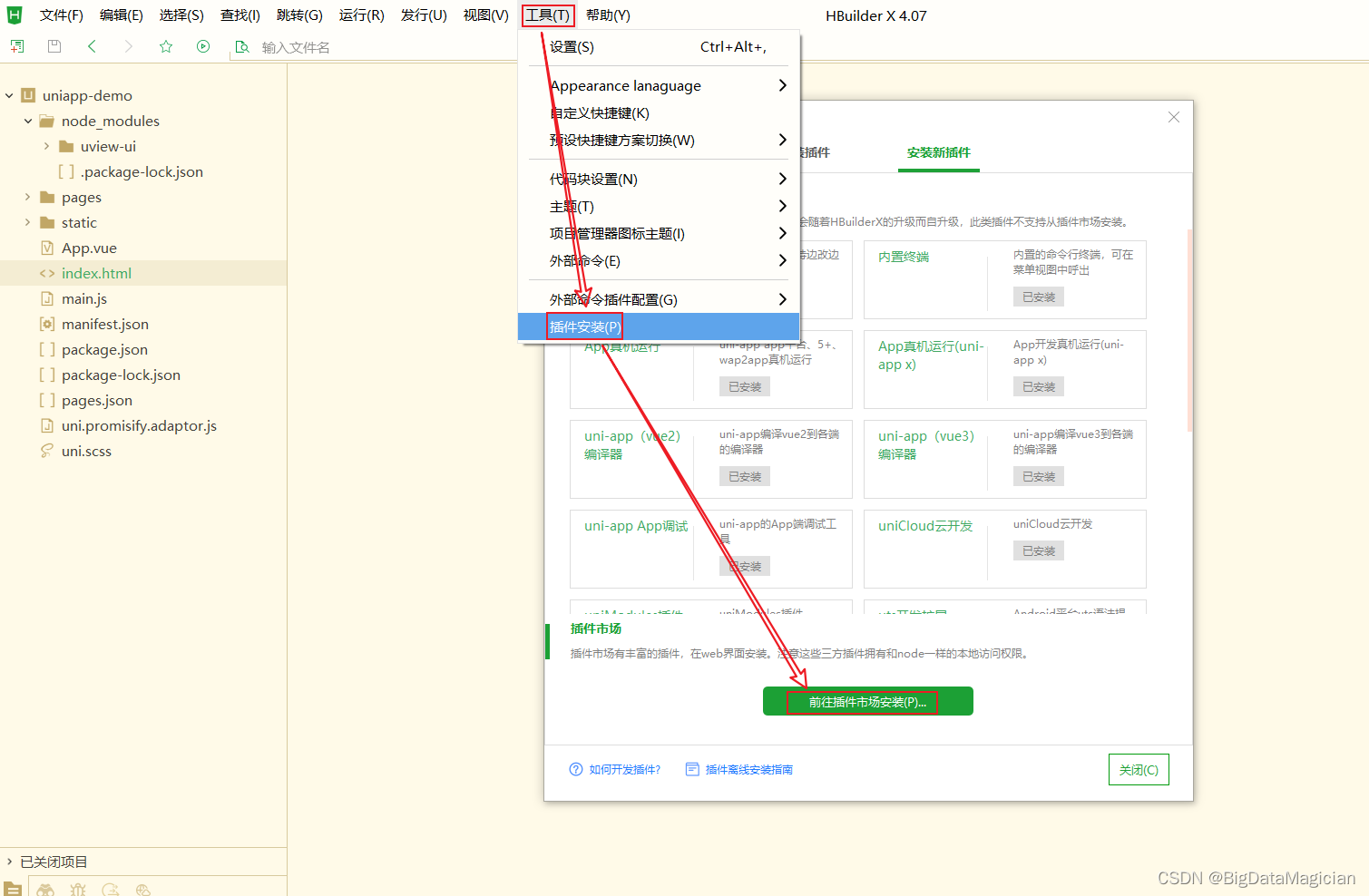1369x896 pixels.
Task: Click the code icon of index.html
Action: click(47, 273)
